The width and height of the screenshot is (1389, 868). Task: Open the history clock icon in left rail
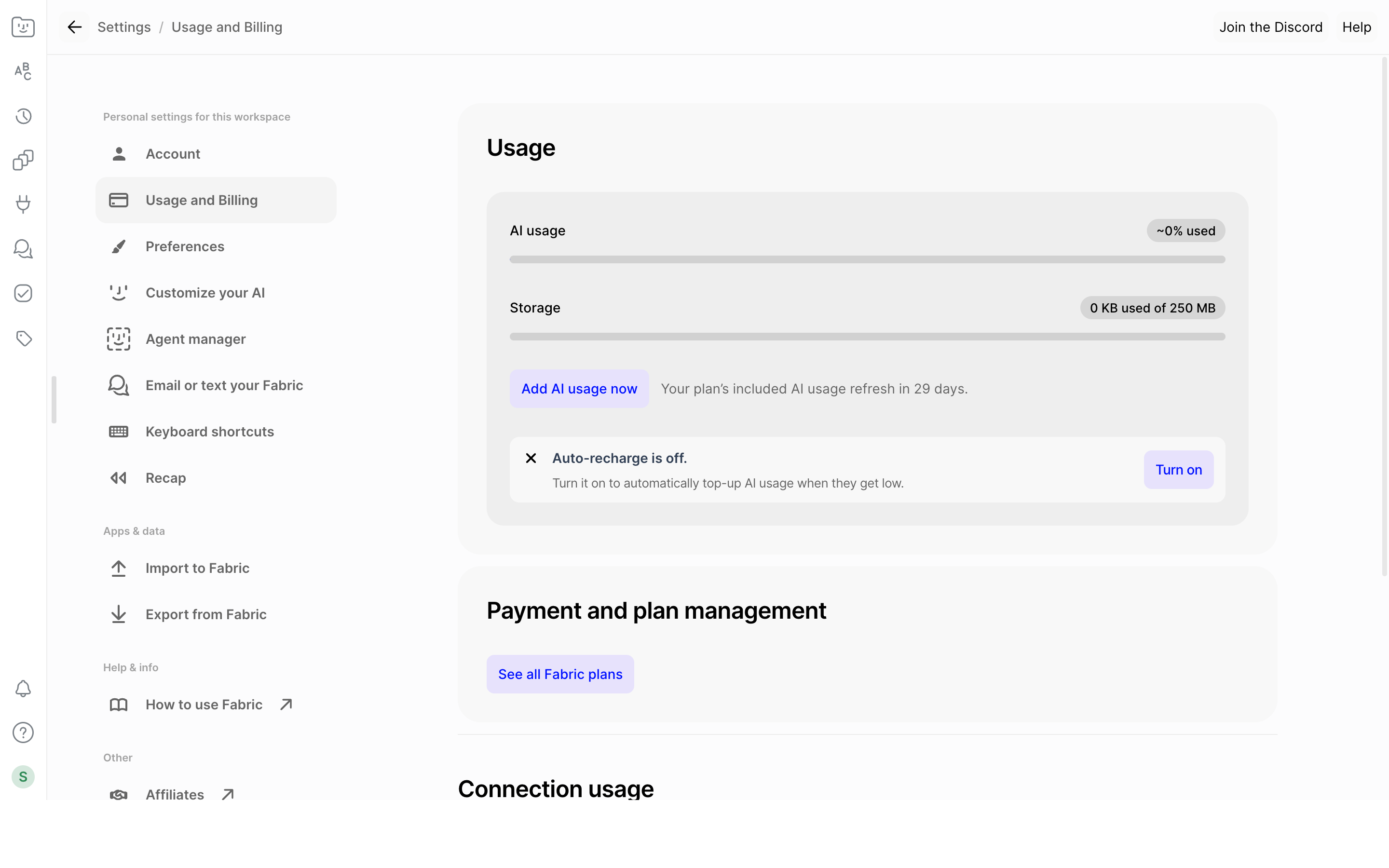23,116
